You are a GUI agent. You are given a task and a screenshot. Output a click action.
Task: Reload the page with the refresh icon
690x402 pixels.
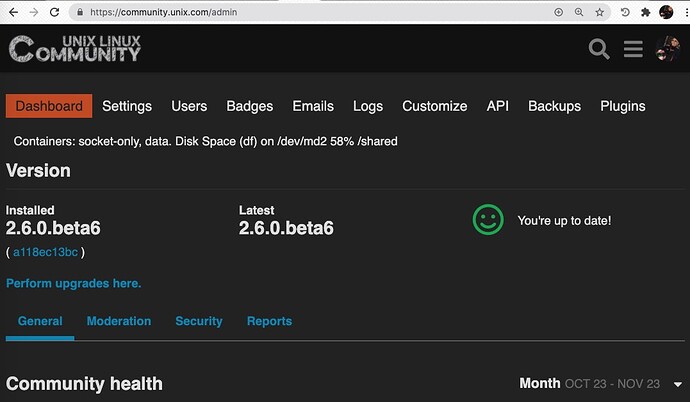point(54,12)
